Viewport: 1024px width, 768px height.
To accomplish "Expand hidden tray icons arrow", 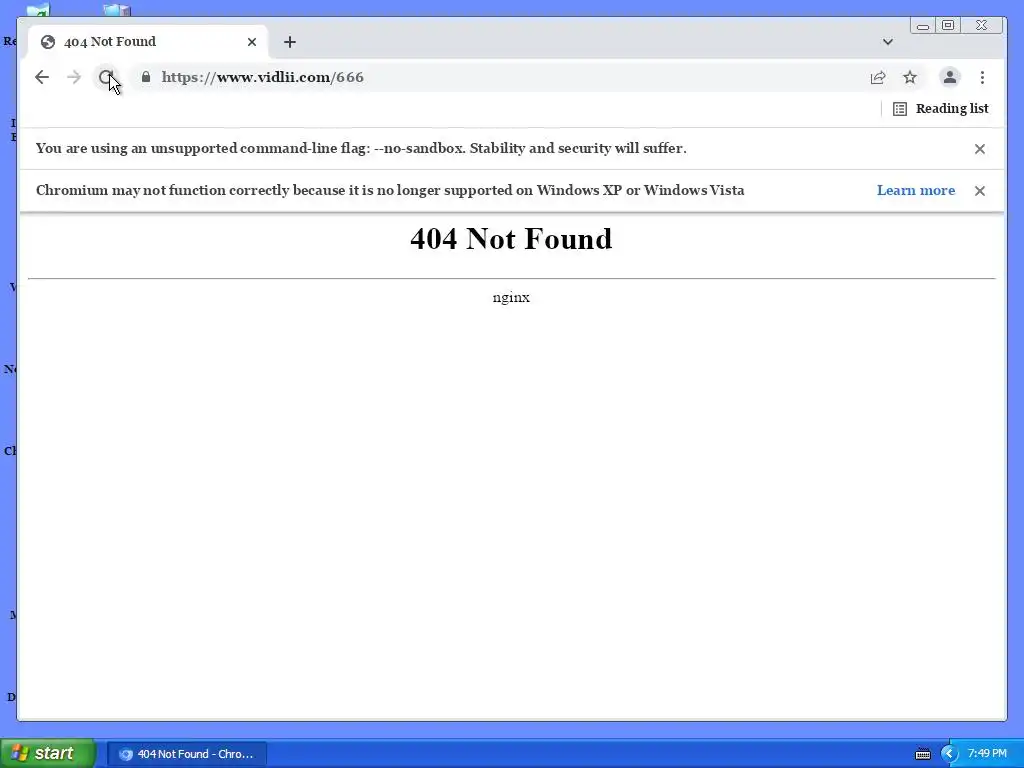I will point(949,754).
